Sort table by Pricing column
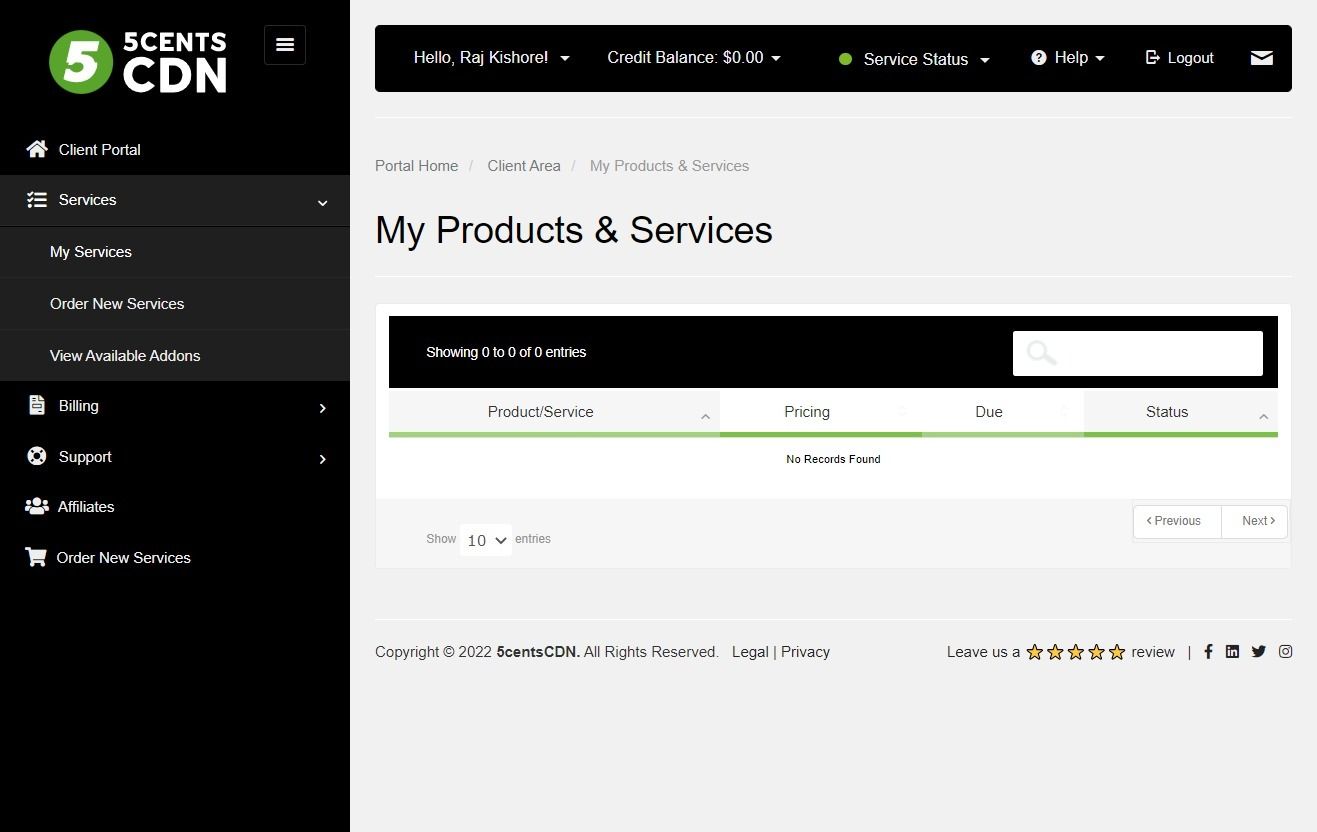The image size is (1317, 832). click(x=820, y=412)
